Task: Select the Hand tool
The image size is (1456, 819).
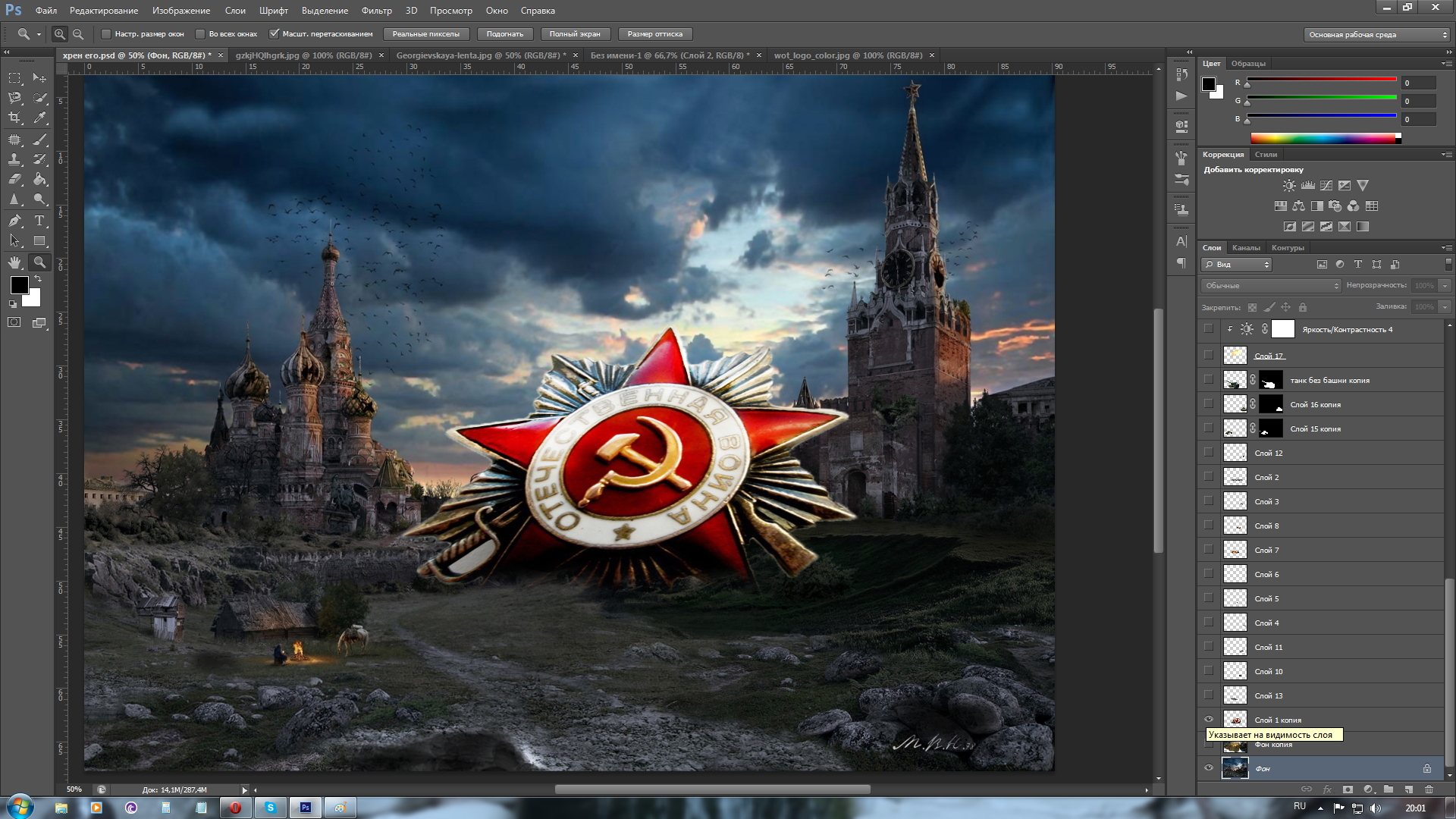Action: [x=14, y=262]
